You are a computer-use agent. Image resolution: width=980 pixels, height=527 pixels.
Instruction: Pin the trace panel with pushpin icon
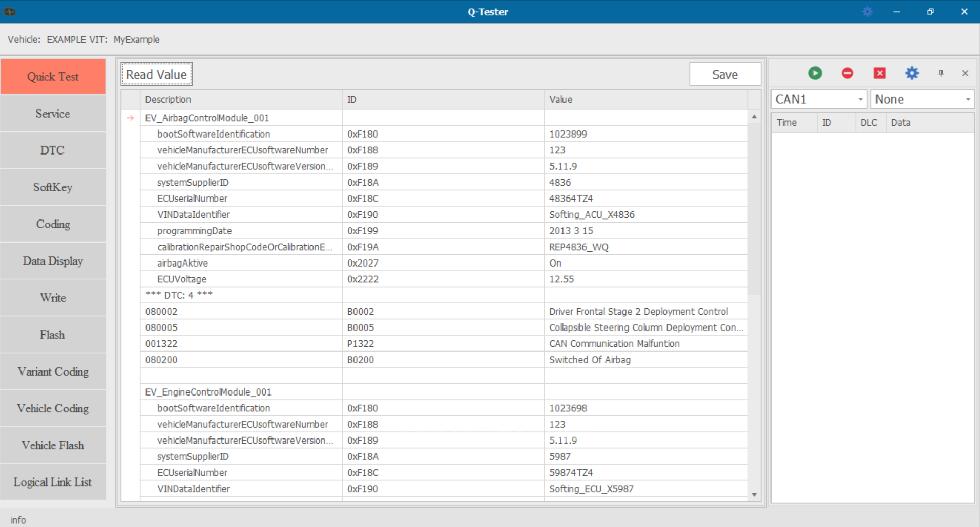[x=941, y=73]
